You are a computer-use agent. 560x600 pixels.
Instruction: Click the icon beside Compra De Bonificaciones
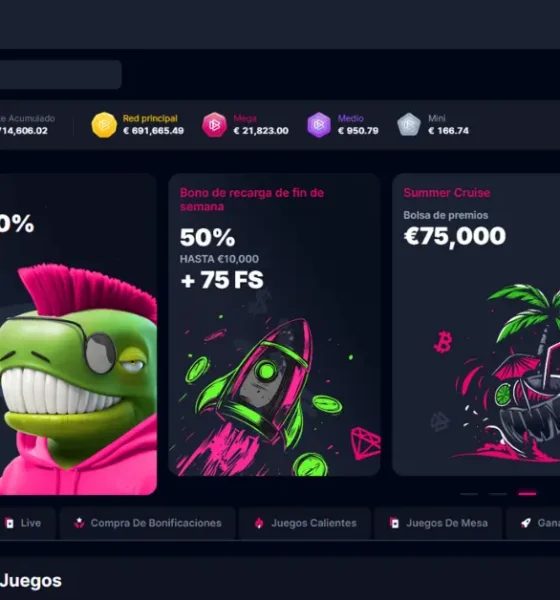point(79,523)
